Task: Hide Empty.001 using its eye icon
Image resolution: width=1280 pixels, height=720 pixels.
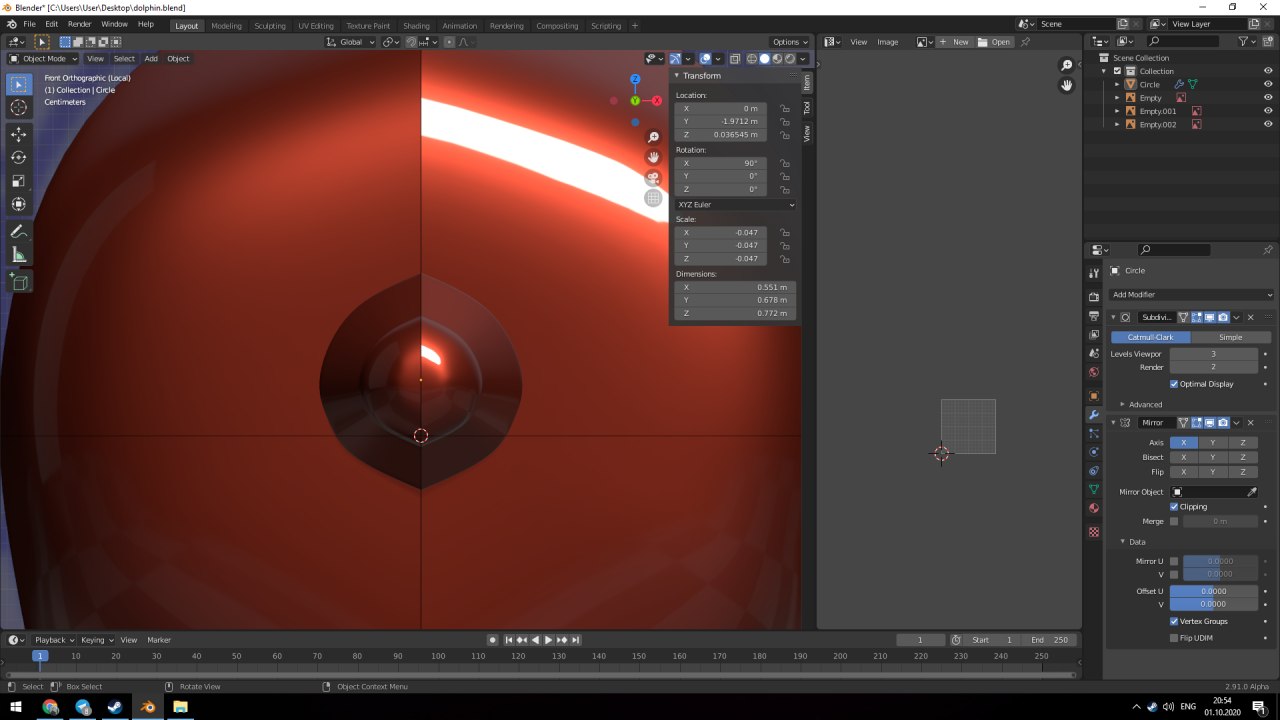Action: point(1268,111)
